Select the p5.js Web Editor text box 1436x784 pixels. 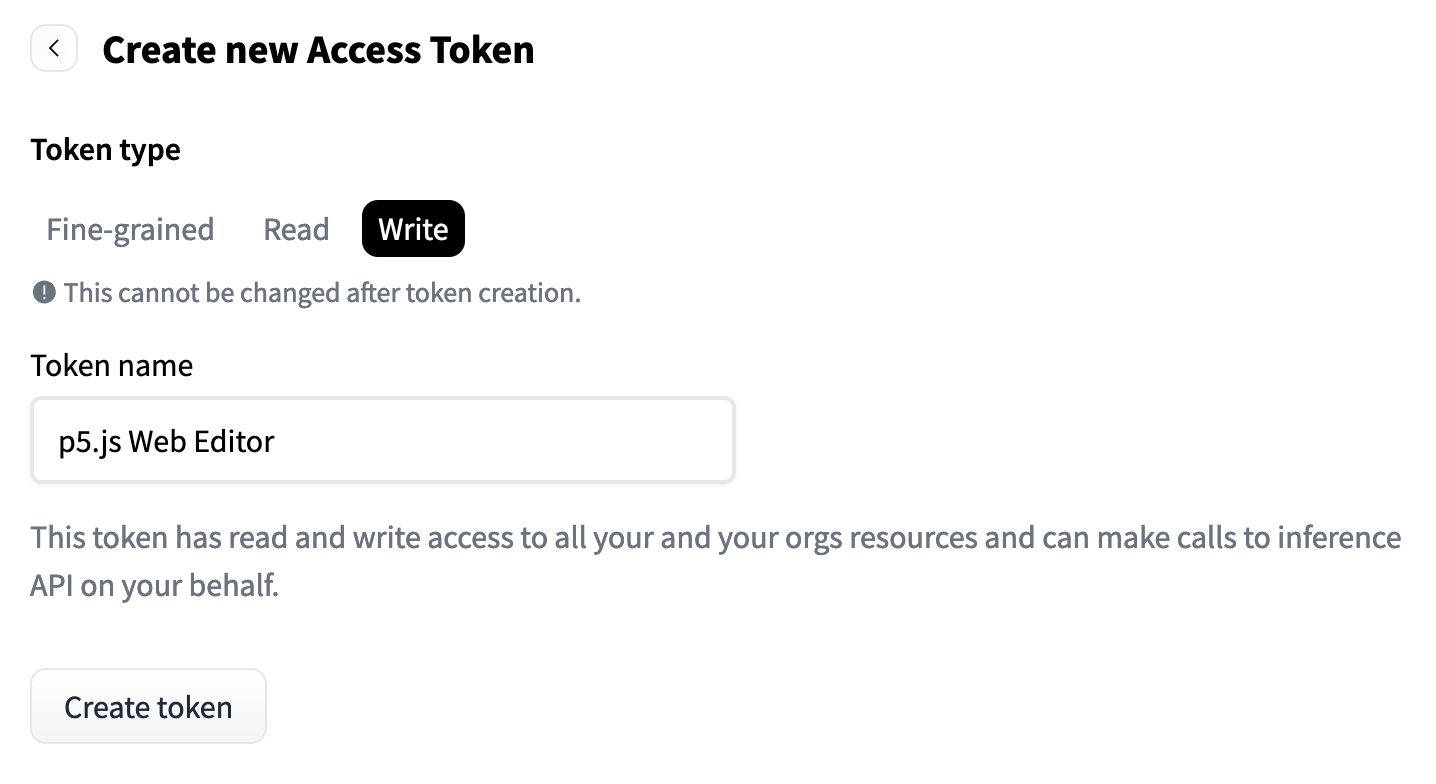[383, 440]
